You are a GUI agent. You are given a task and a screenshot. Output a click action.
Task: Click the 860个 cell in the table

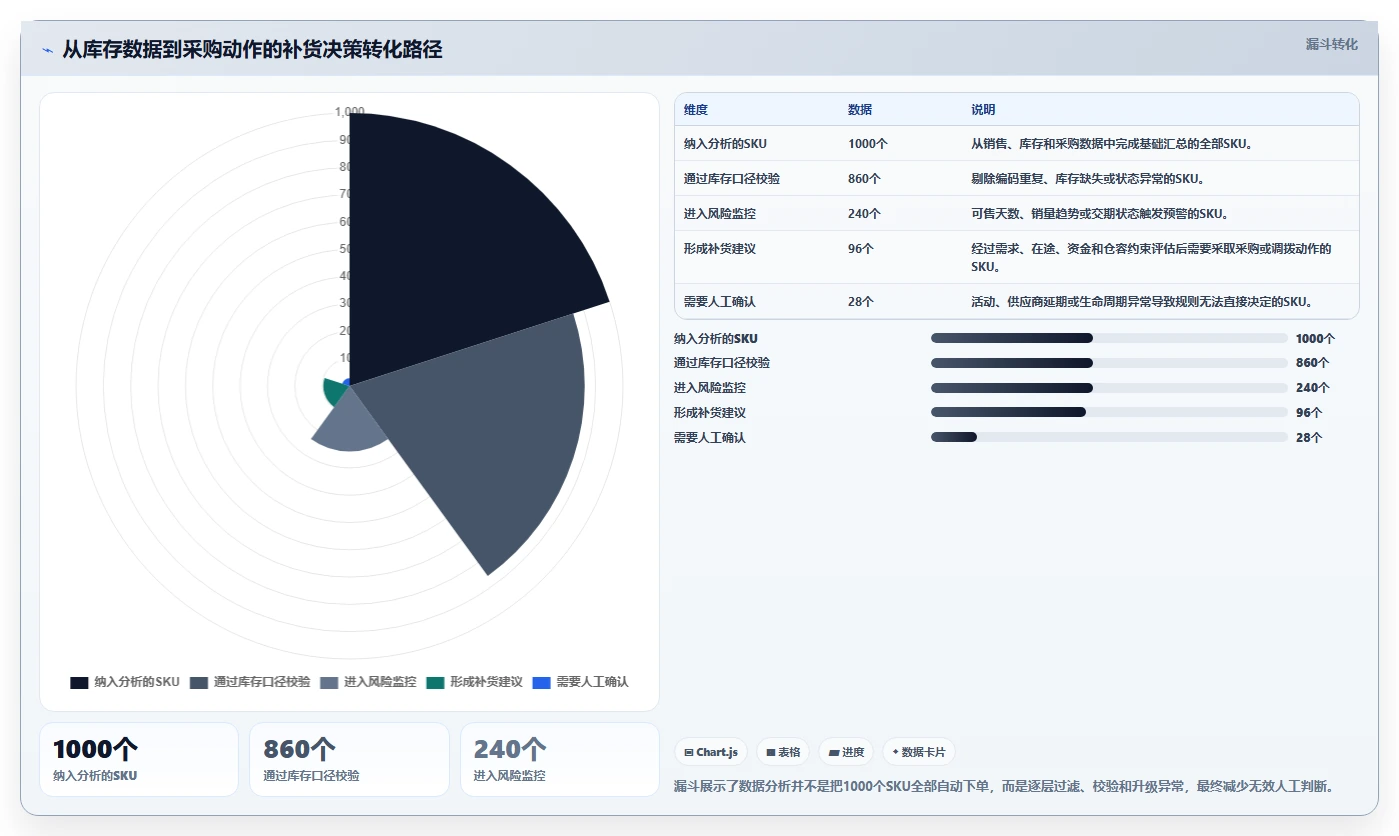point(864,179)
